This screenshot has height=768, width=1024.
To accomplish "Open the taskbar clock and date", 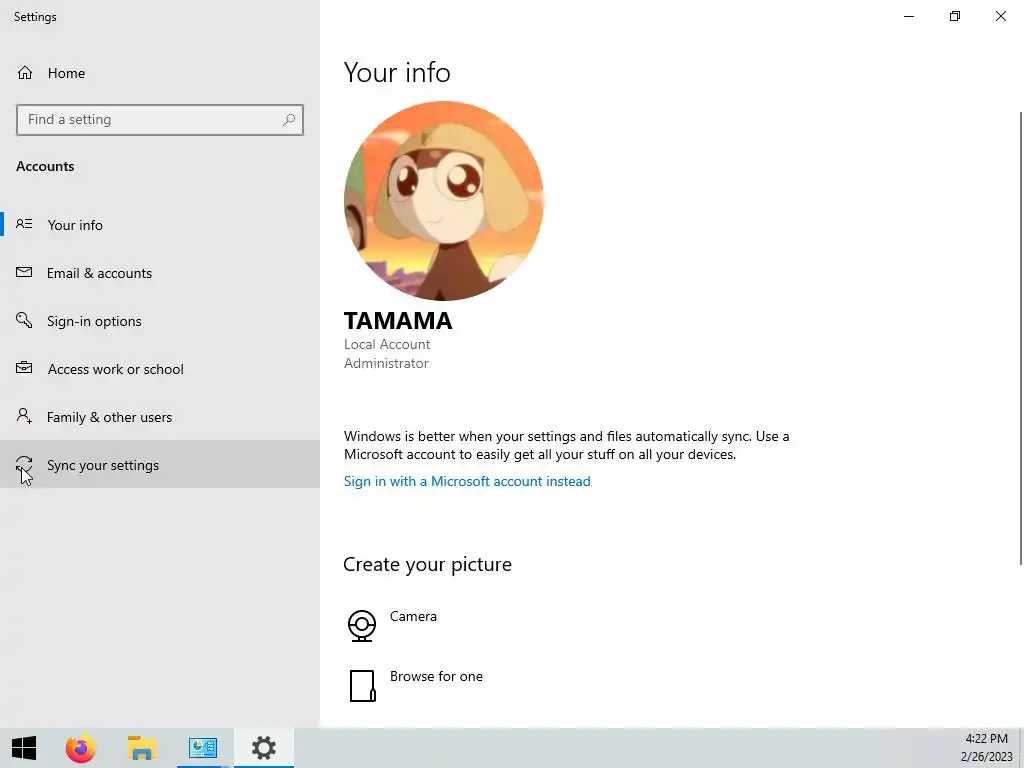I will (x=986, y=748).
